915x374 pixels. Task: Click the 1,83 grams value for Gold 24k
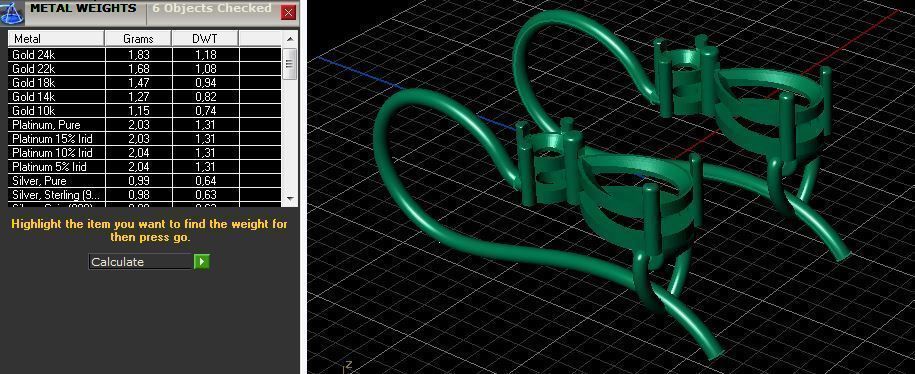[x=139, y=54]
